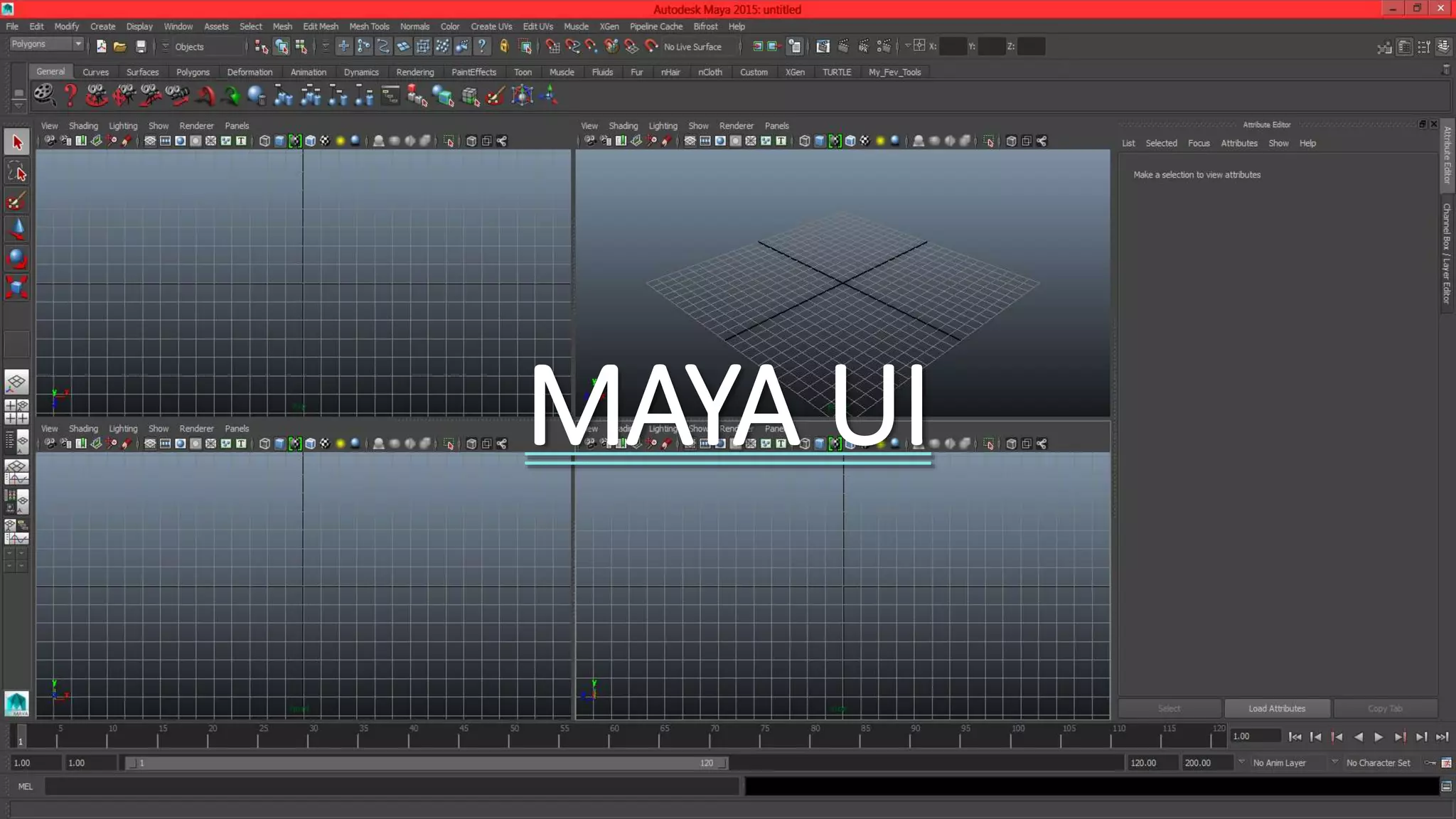The height and width of the screenshot is (819, 1456).
Task: Click the Lock selection padlock icon
Action: [x=504, y=47]
